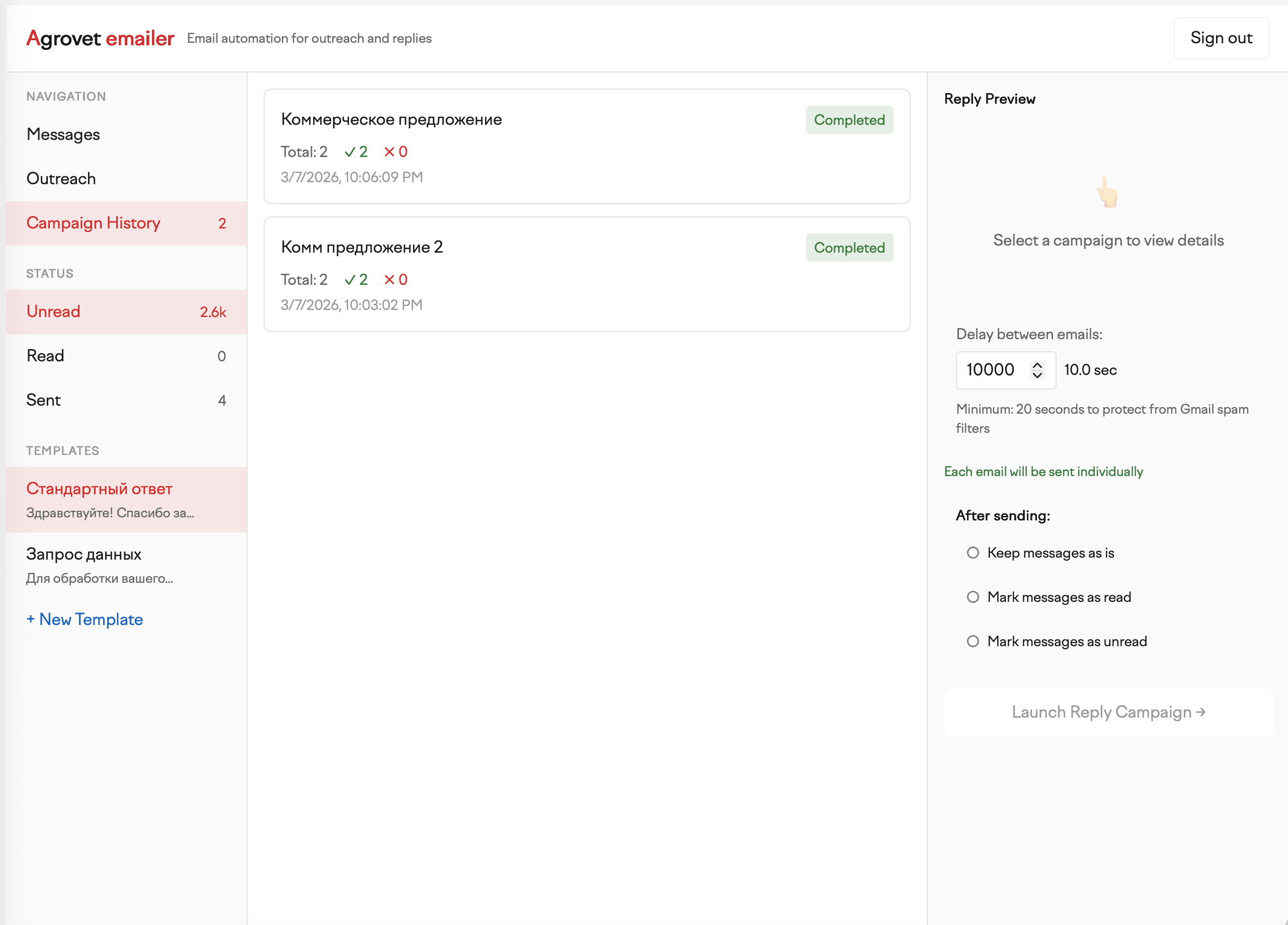Click the Campaign History count badge
This screenshot has height=925, width=1288.
[222, 223]
